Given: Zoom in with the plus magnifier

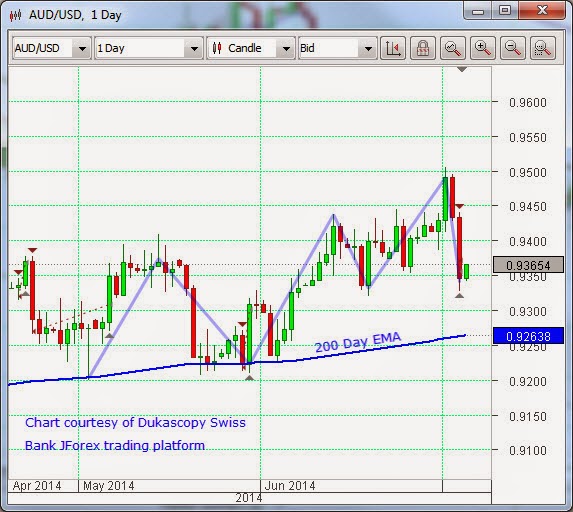Looking at the screenshot, I should [483, 48].
